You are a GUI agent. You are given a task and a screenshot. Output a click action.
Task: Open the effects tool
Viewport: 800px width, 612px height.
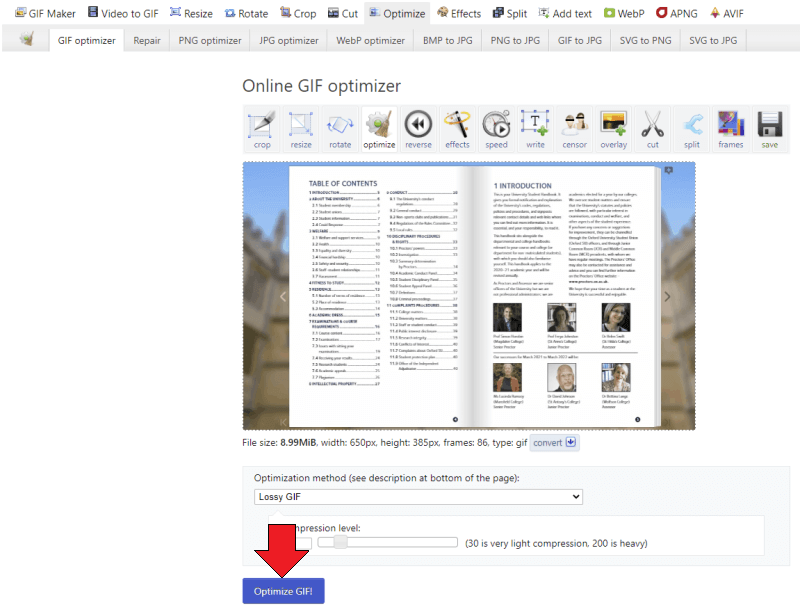(457, 130)
